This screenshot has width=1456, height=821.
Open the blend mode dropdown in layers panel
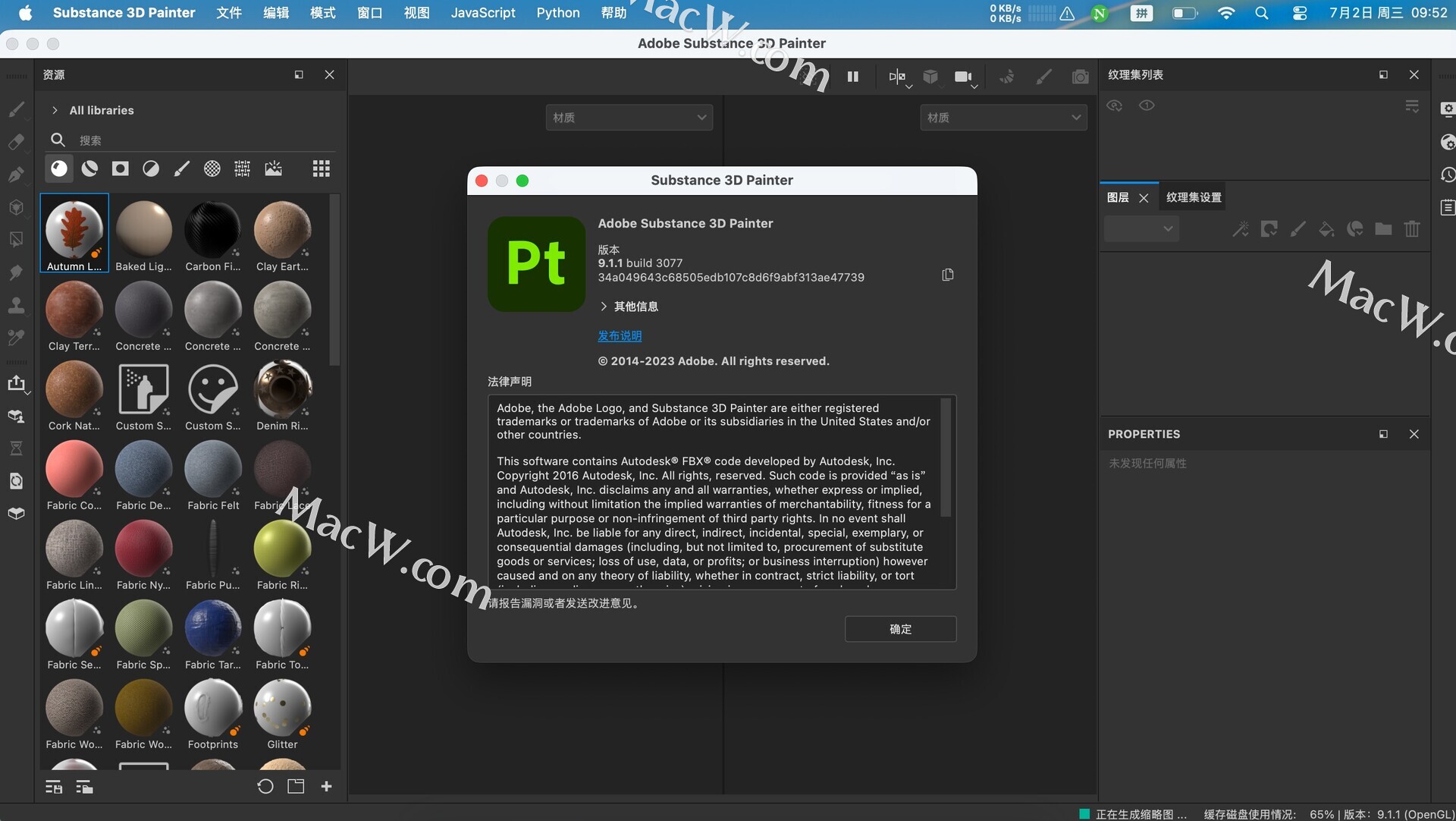point(1141,228)
